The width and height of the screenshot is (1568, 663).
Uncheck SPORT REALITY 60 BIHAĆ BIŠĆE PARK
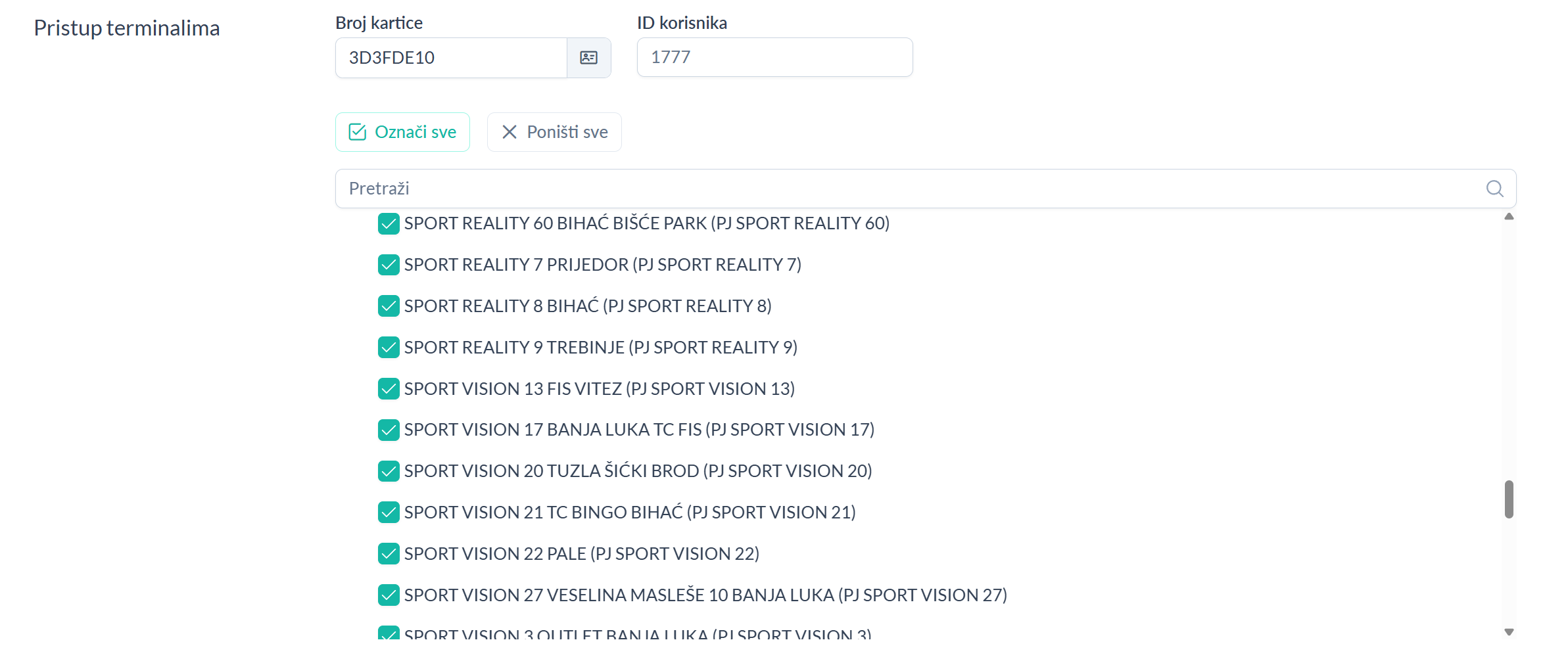(x=389, y=223)
